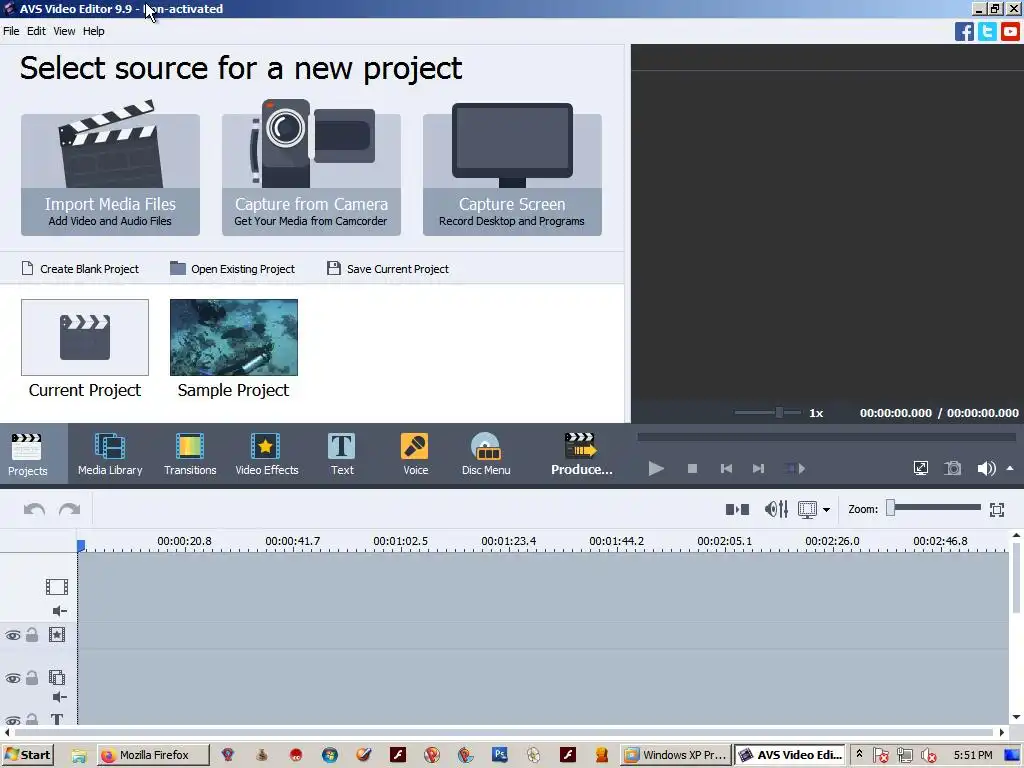The height and width of the screenshot is (768, 1024).
Task: Open the Text panel
Action: pyautogui.click(x=342, y=454)
